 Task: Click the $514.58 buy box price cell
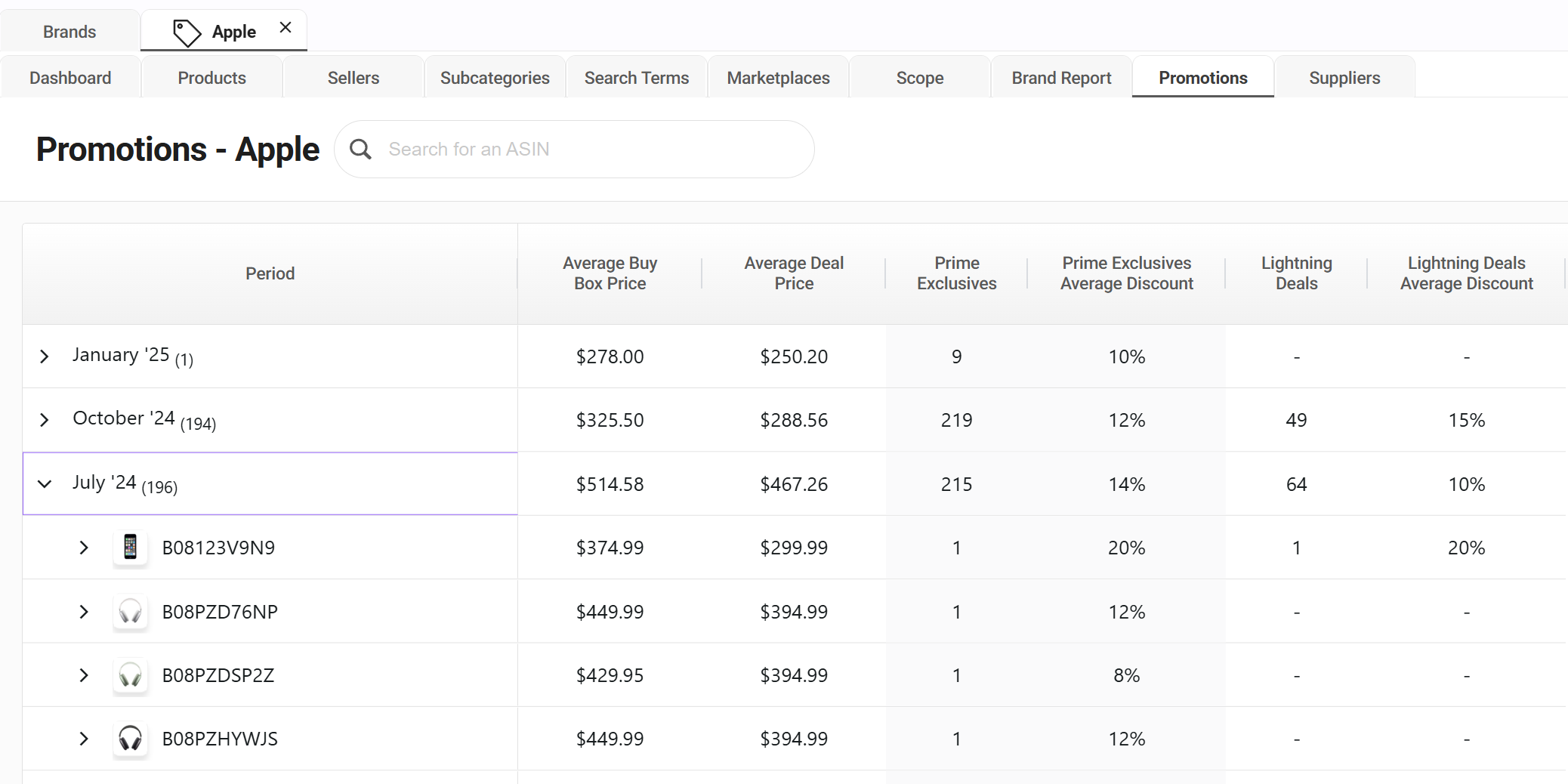coord(610,484)
